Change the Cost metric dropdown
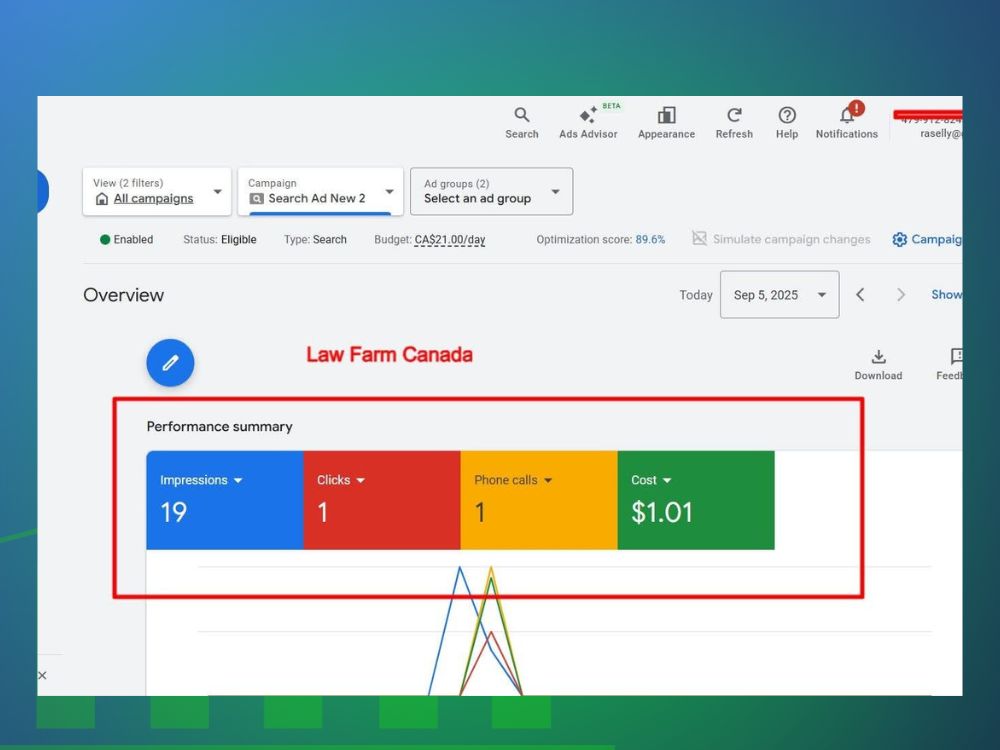Viewport: 1000px width, 750px height. click(x=651, y=480)
